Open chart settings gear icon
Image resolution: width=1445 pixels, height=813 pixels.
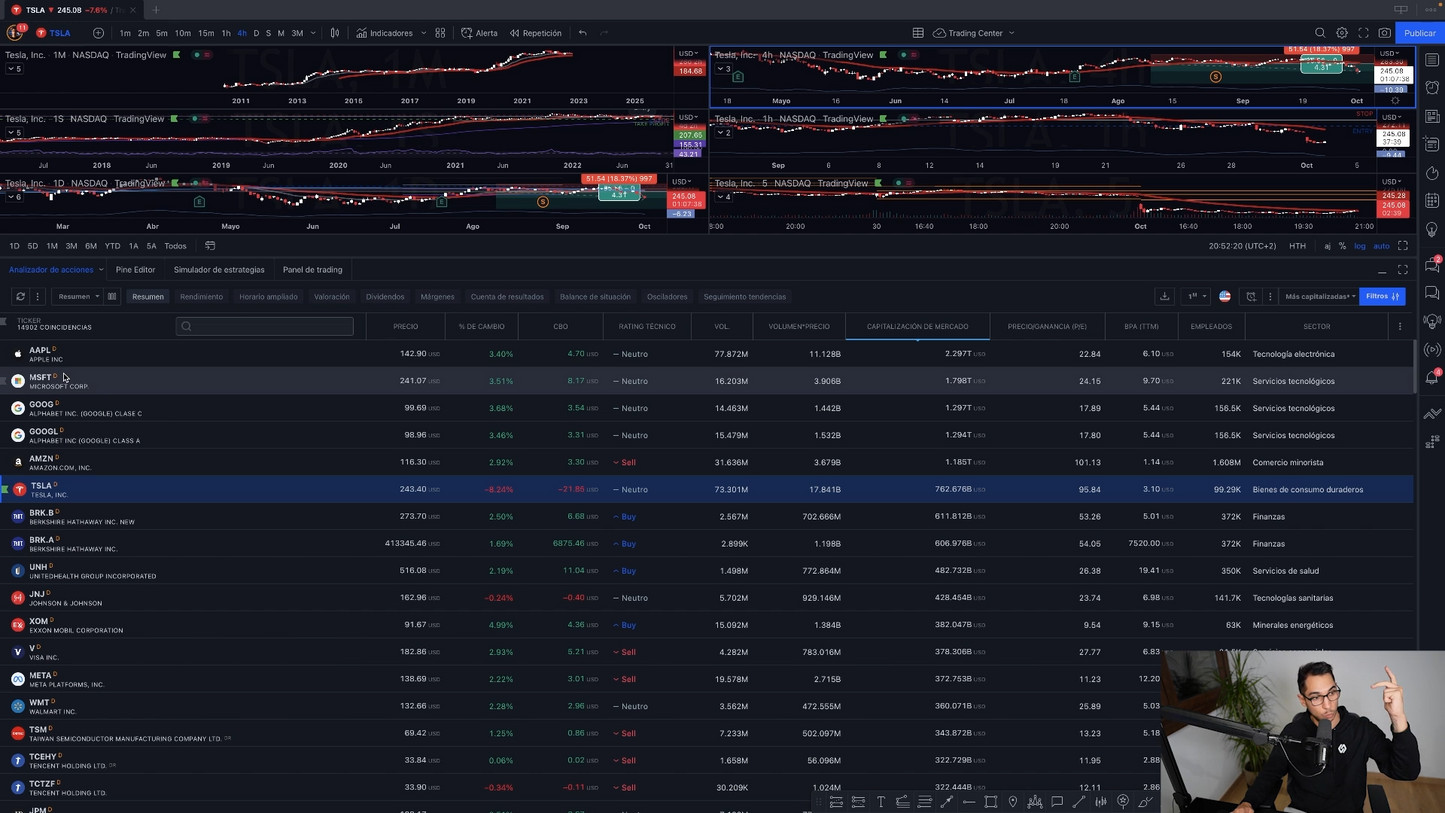[x=1342, y=33]
